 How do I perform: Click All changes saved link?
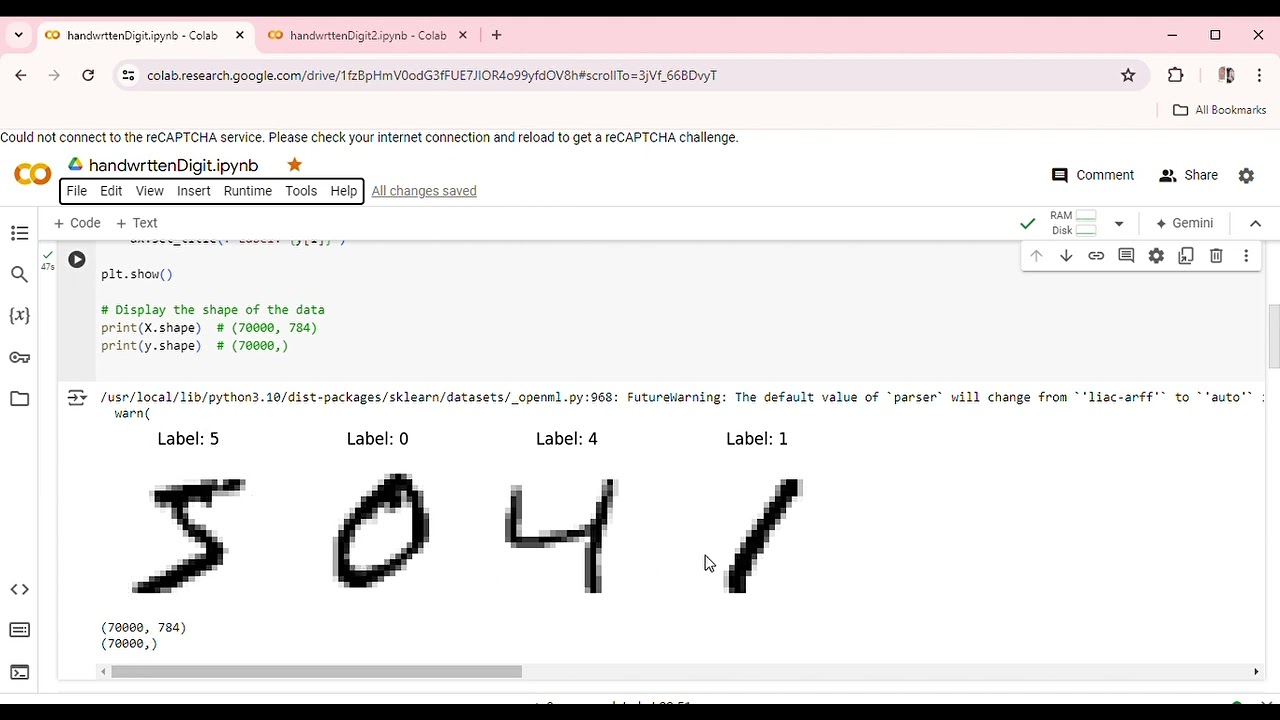[x=424, y=191]
